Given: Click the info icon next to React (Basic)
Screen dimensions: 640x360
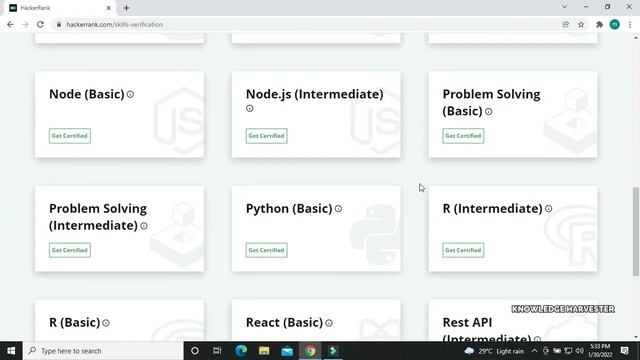Looking at the screenshot, I should pos(329,323).
